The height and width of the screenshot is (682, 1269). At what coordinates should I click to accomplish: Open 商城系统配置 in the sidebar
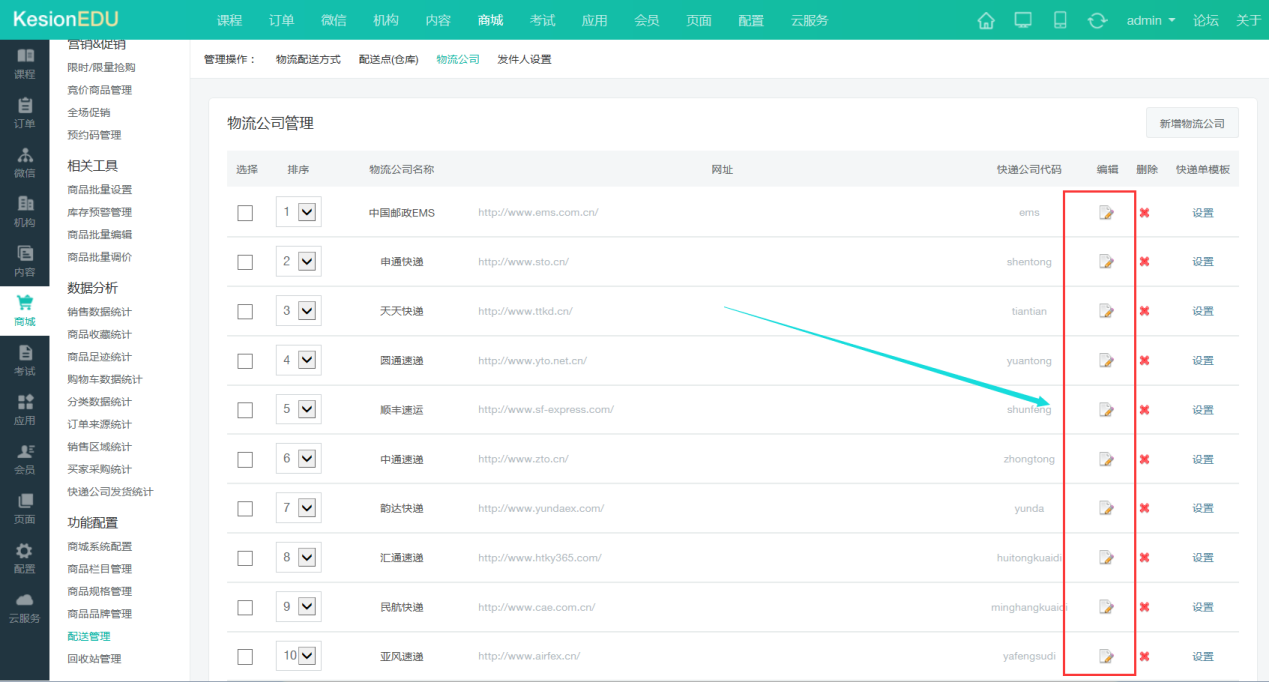pos(99,546)
